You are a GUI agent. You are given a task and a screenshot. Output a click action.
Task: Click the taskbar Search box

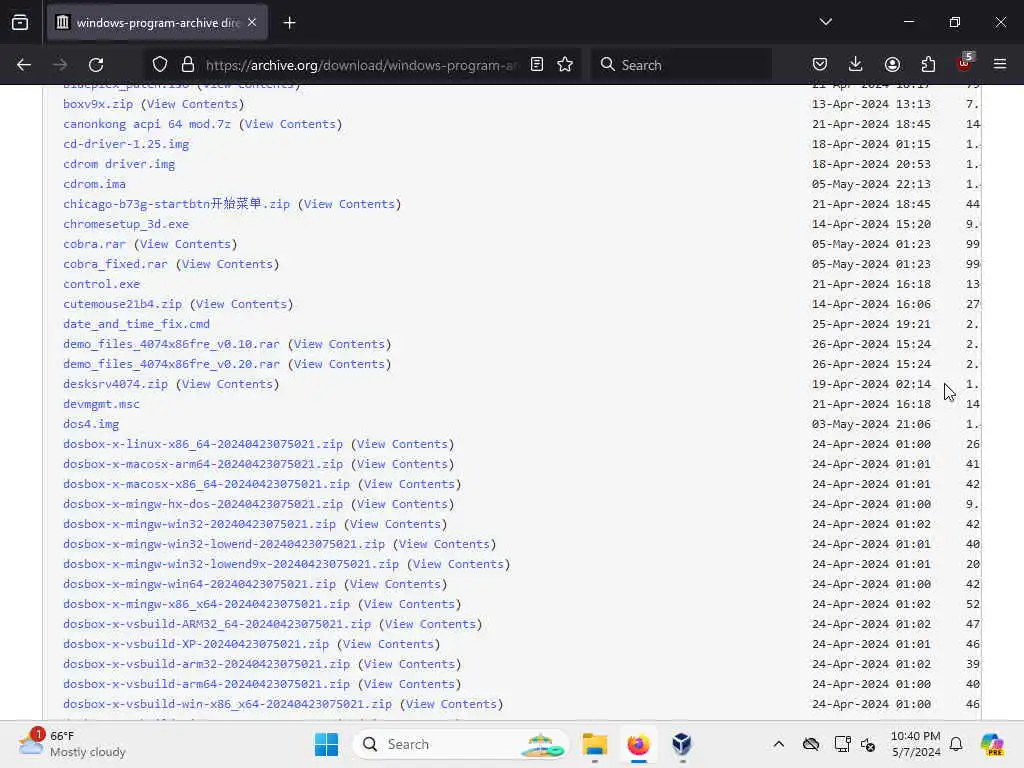point(461,744)
